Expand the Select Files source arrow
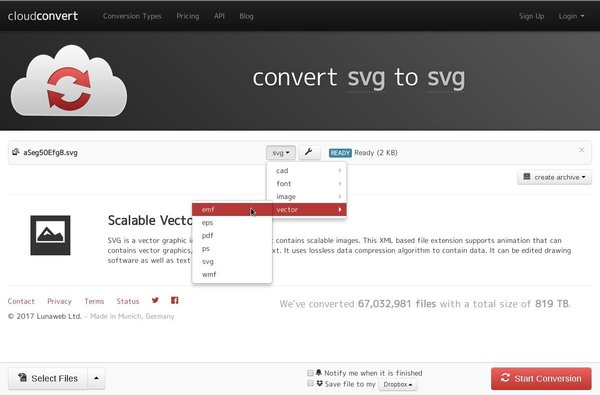 point(96,379)
